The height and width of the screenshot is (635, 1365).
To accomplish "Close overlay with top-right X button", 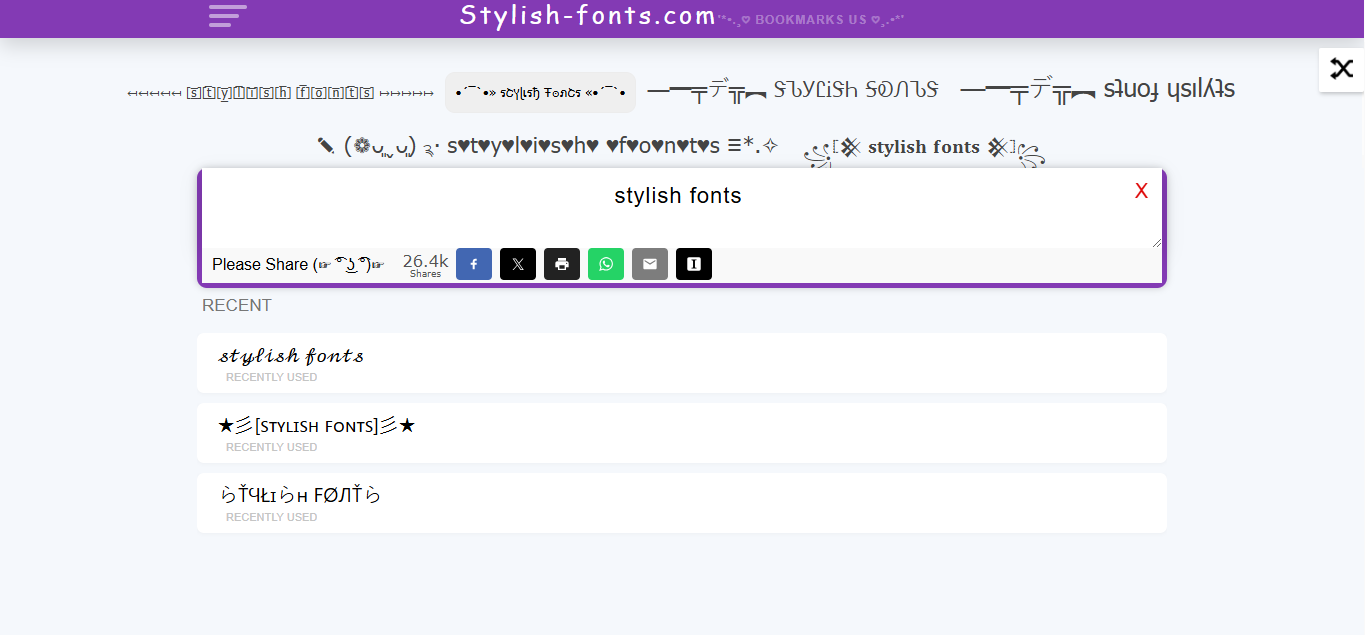I will (1341, 69).
